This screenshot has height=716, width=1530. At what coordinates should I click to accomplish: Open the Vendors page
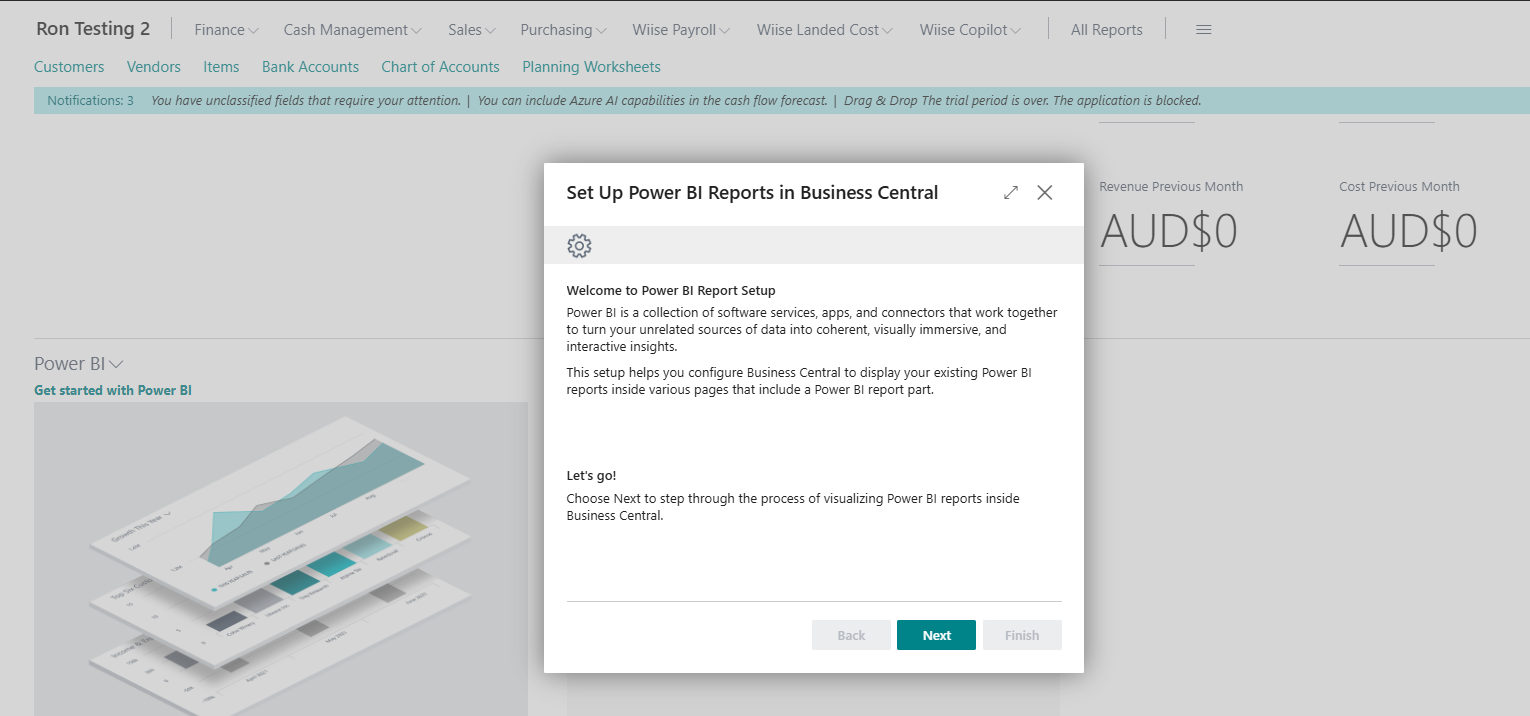(154, 67)
